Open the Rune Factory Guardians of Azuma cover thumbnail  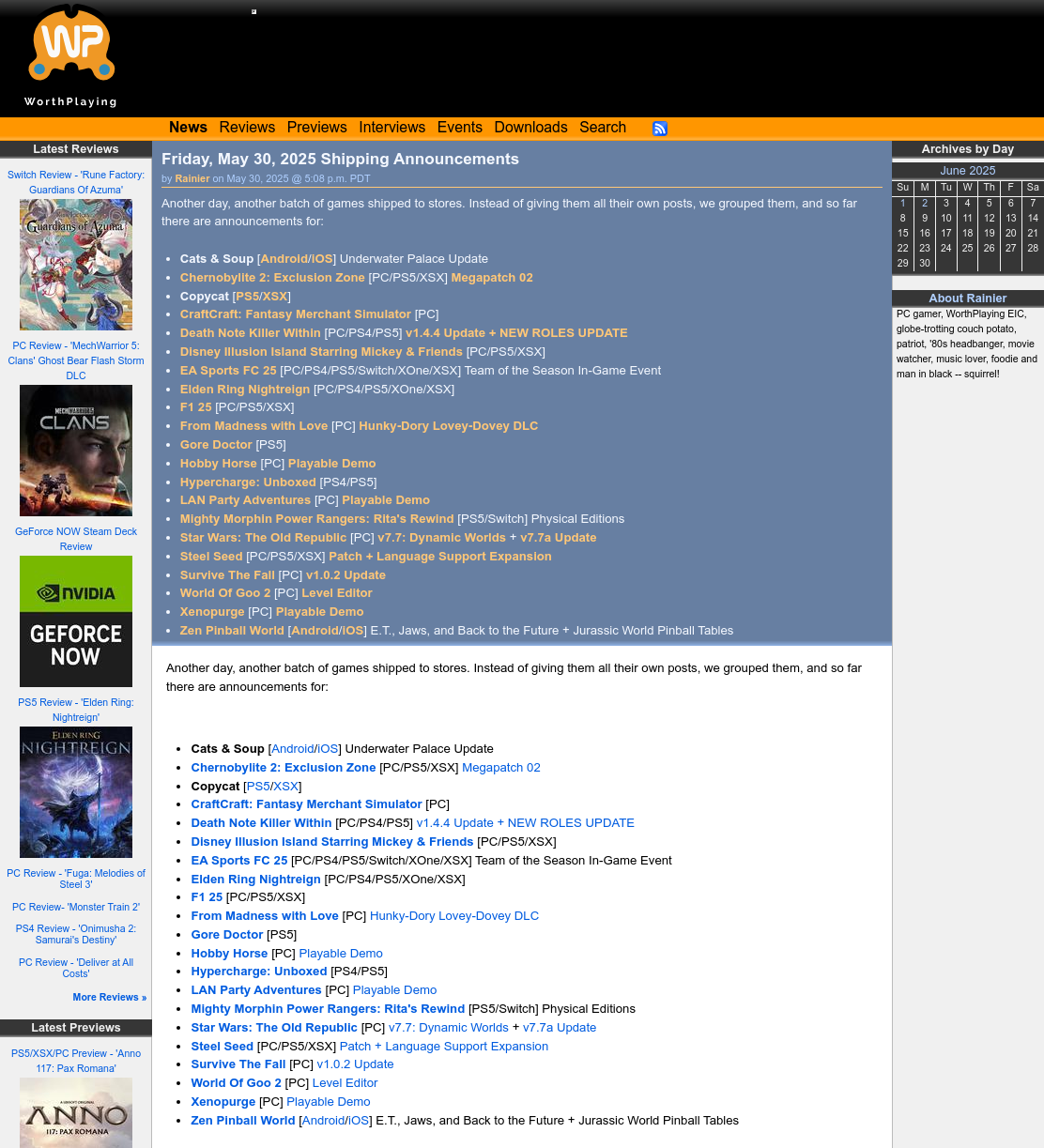(x=76, y=265)
